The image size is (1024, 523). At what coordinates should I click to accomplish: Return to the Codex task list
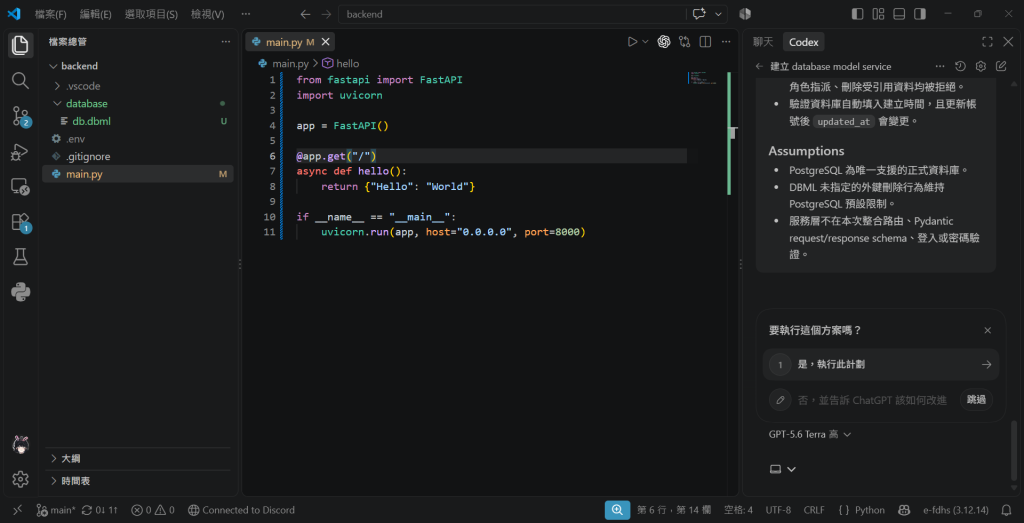759,67
